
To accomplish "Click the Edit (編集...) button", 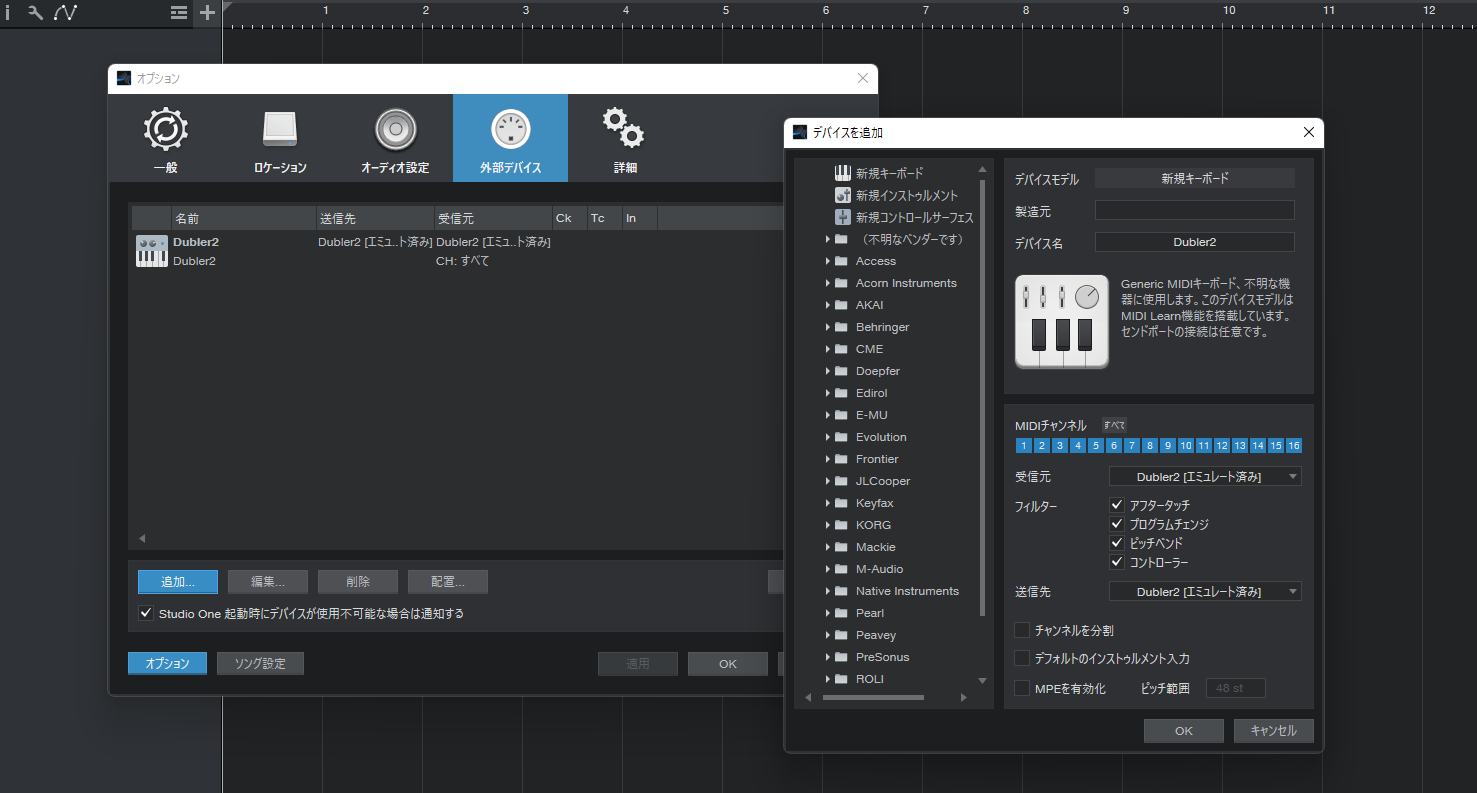I will tap(268, 582).
